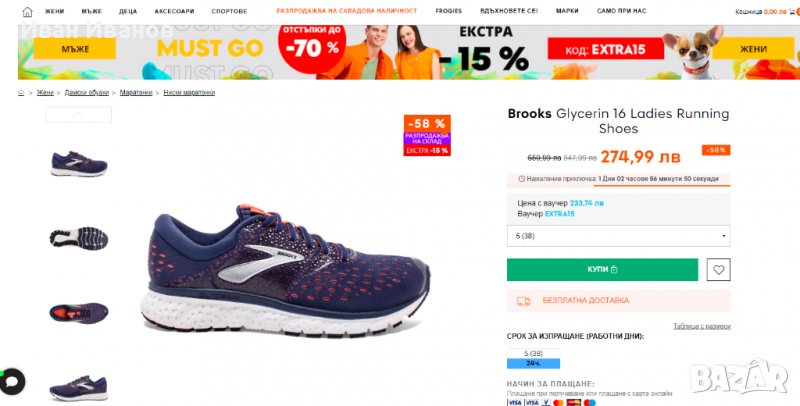This screenshot has height=406, width=800.
Task: Open the home icon in top navigation
Action: [27, 12]
